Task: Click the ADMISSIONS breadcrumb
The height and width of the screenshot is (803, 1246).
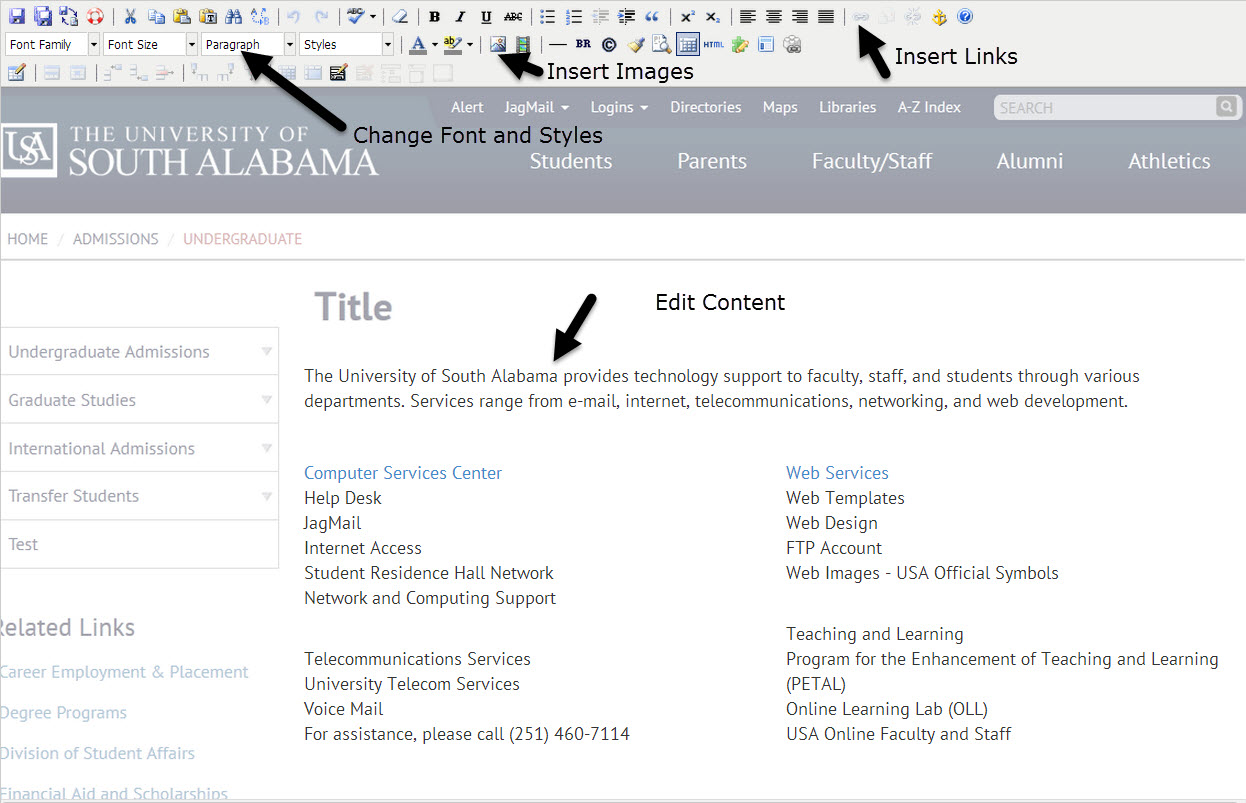Action: 116,239
